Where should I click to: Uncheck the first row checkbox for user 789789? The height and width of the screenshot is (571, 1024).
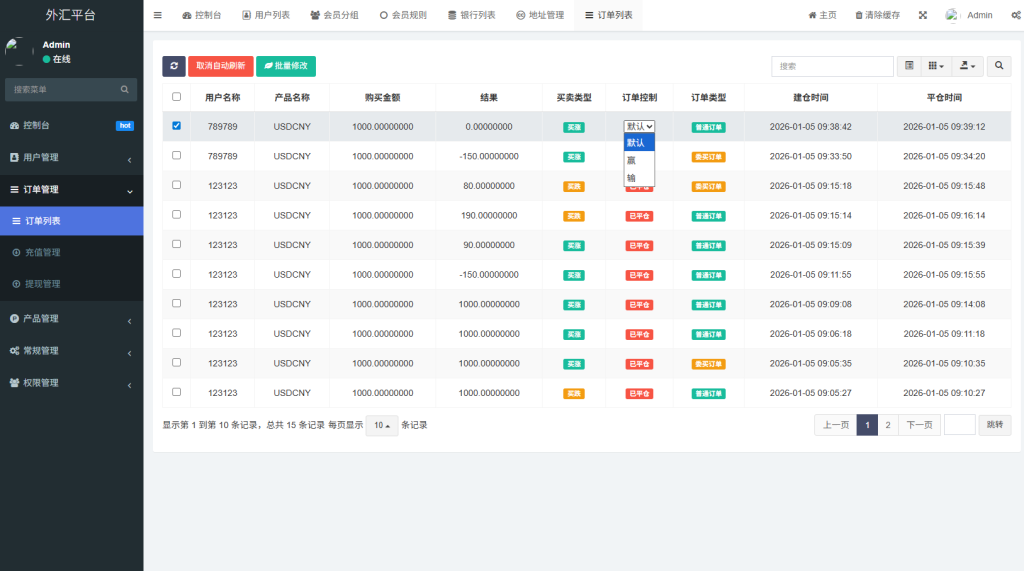[177, 126]
